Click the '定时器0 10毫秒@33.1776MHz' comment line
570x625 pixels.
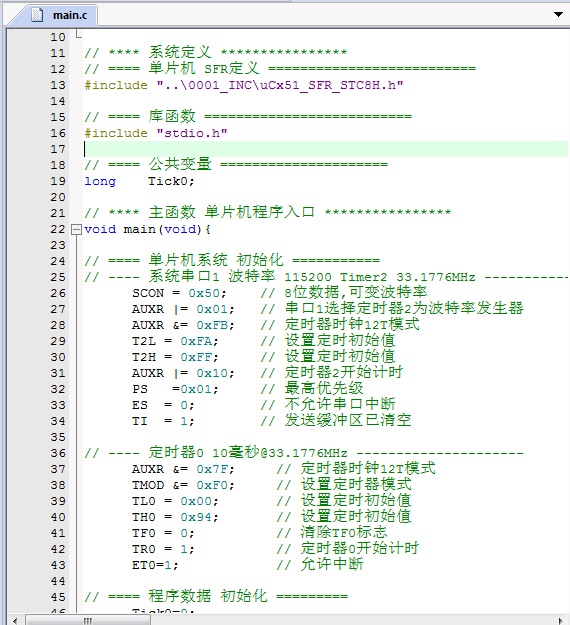[x=304, y=453]
